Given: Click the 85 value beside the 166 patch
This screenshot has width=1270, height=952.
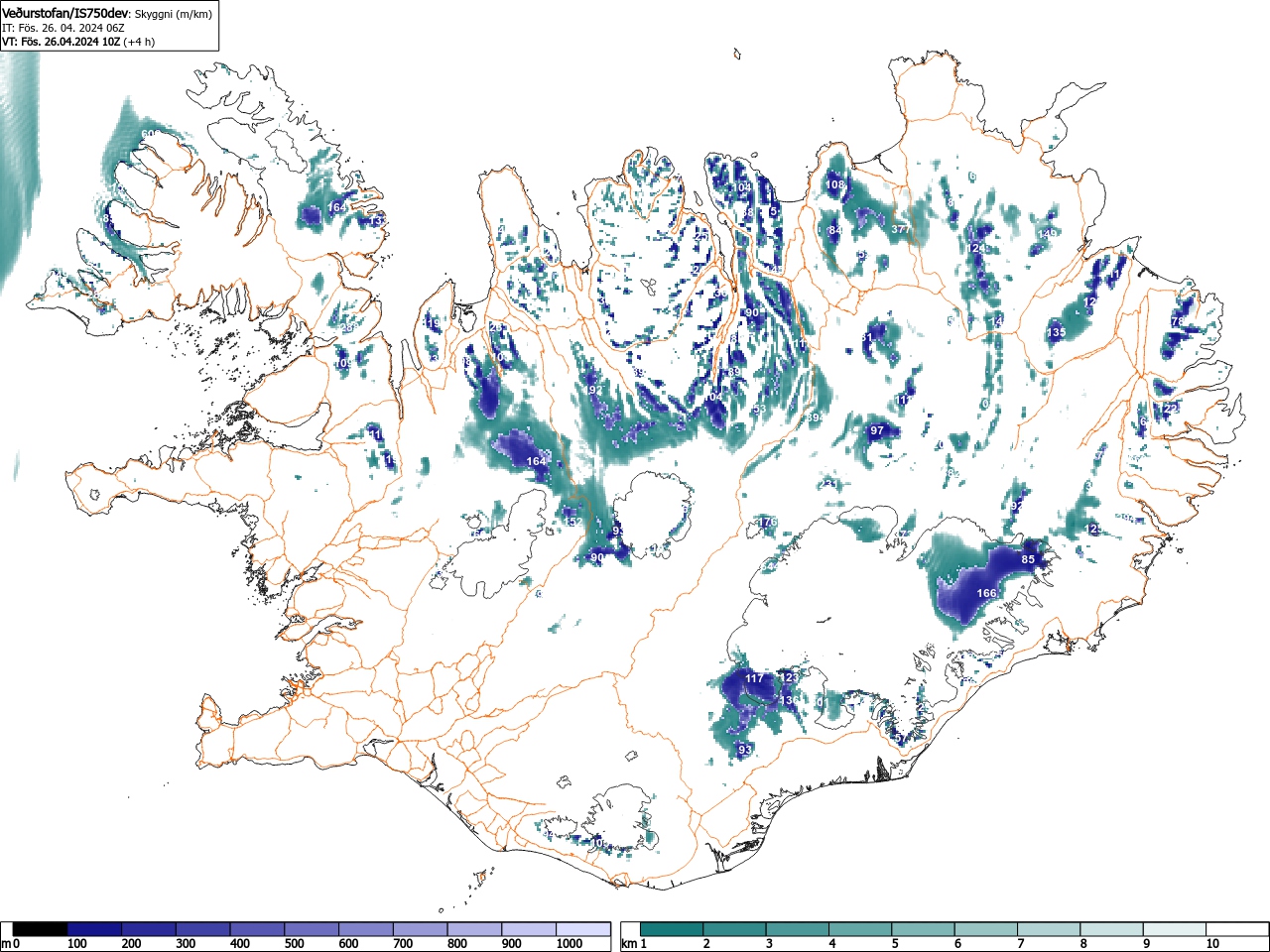Looking at the screenshot, I should click(x=1029, y=559).
